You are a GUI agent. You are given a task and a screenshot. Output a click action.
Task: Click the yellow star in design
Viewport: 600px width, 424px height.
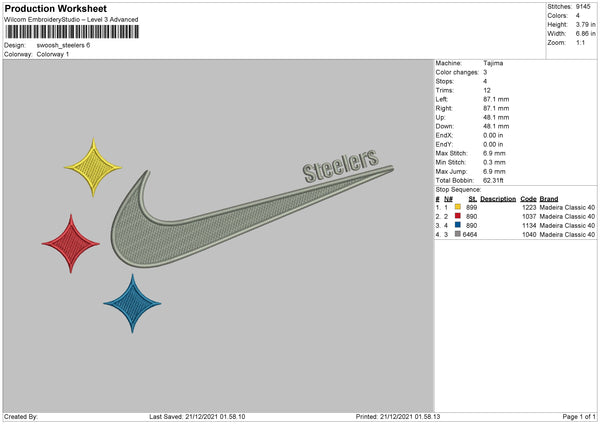[x=93, y=167]
